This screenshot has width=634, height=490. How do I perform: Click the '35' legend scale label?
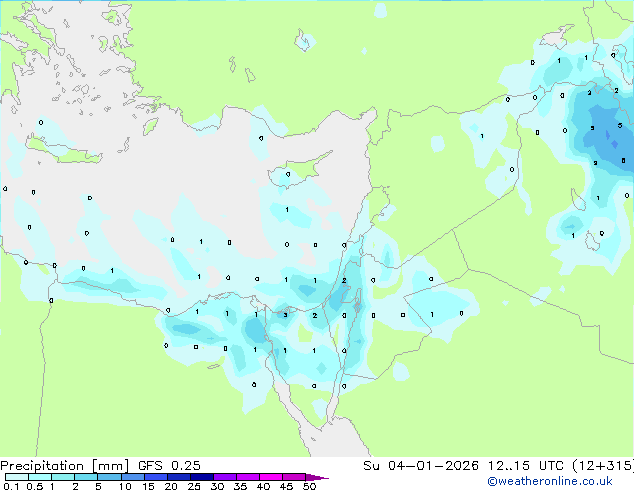240,486
